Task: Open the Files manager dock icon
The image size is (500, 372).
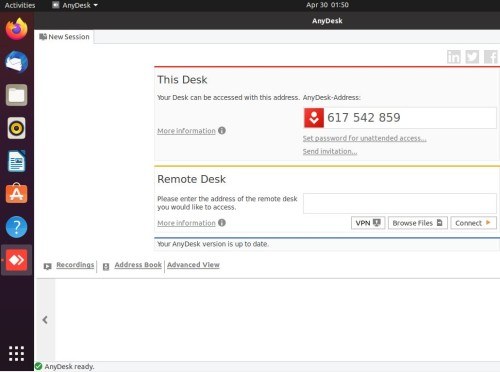Action: [x=16, y=95]
